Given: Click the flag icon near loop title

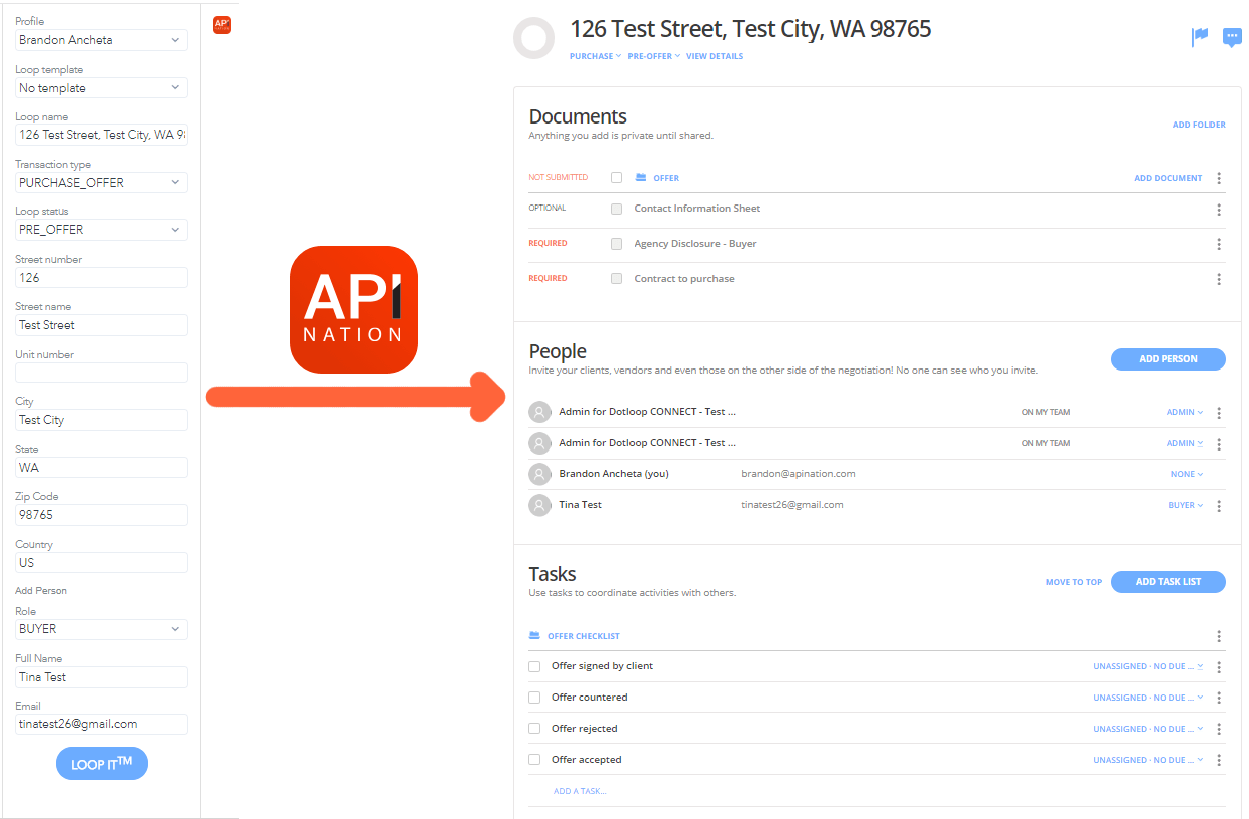Looking at the screenshot, I should coord(1200,37).
